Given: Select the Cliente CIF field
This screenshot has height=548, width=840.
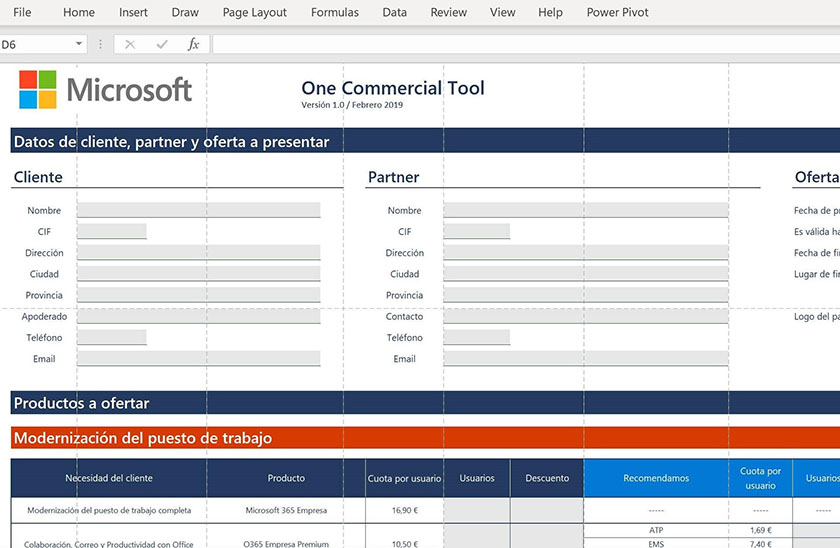Looking at the screenshot, I should coord(111,231).
